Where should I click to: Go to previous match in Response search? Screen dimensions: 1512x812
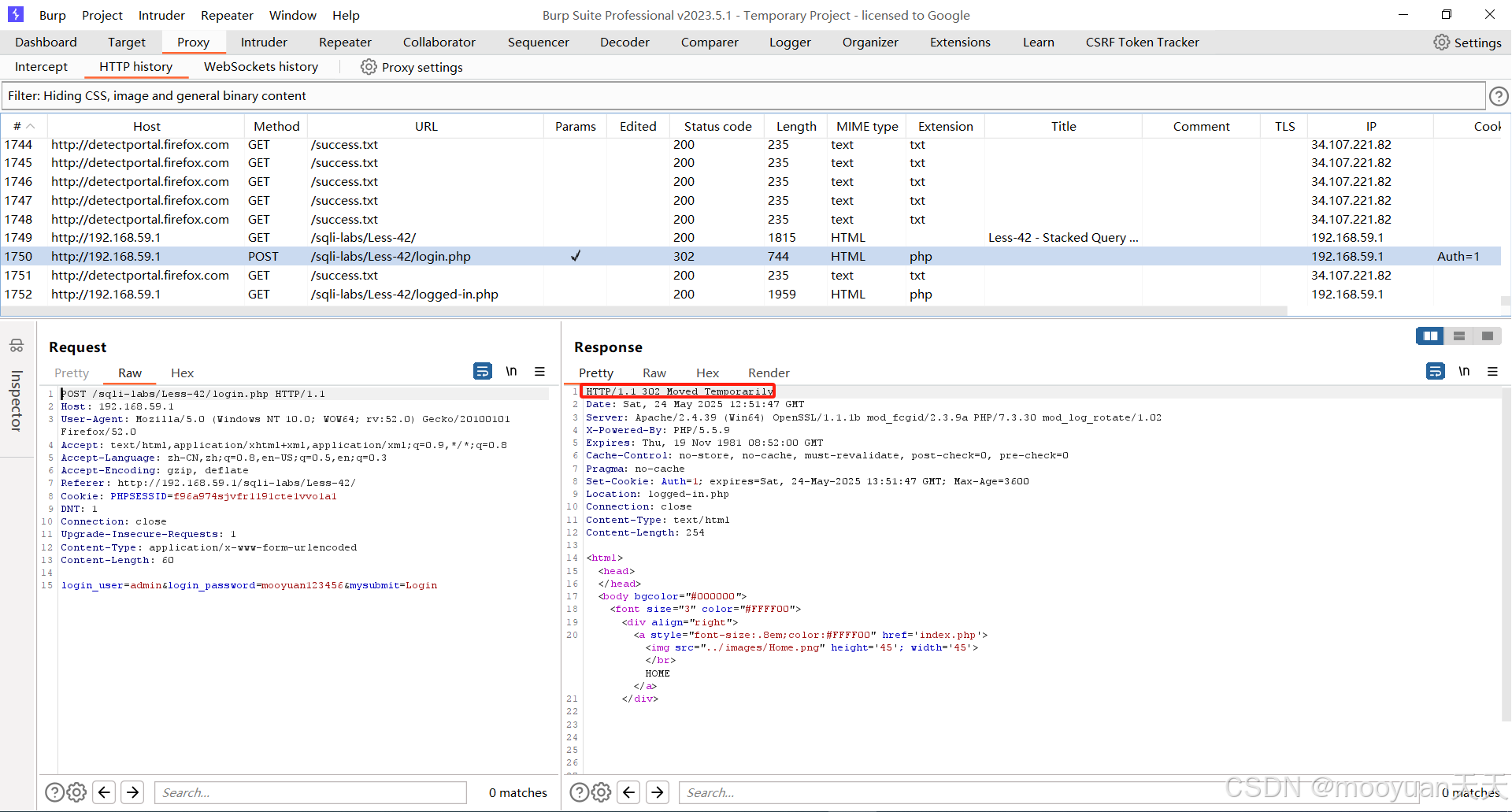(x=628, y=792)
